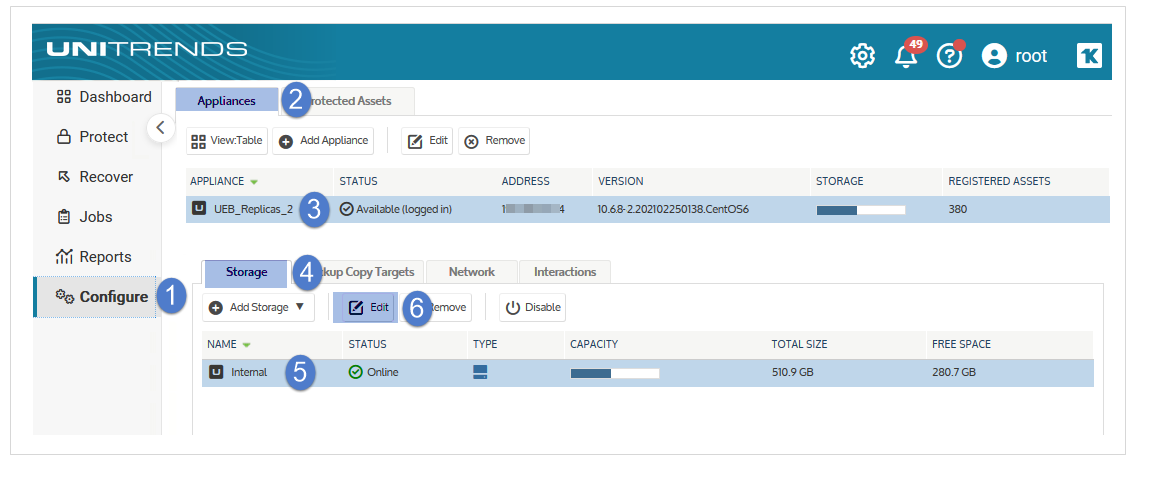Click Remove in the appliances toolbar
The image size is (1153, 482).
[x=494, y=141]
